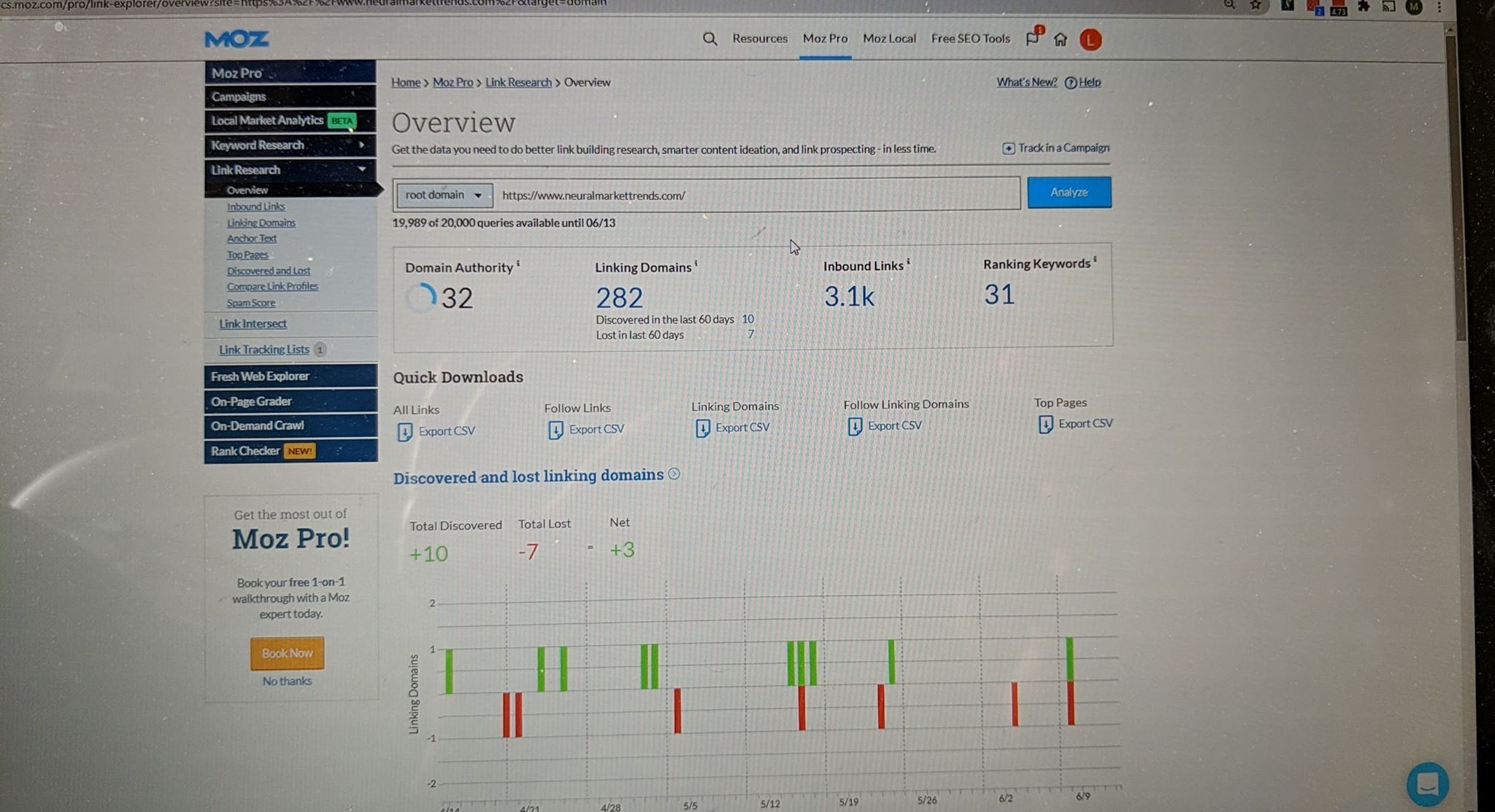
Task: Go to Inbound Links sidebar link
Action: (255, 206)
